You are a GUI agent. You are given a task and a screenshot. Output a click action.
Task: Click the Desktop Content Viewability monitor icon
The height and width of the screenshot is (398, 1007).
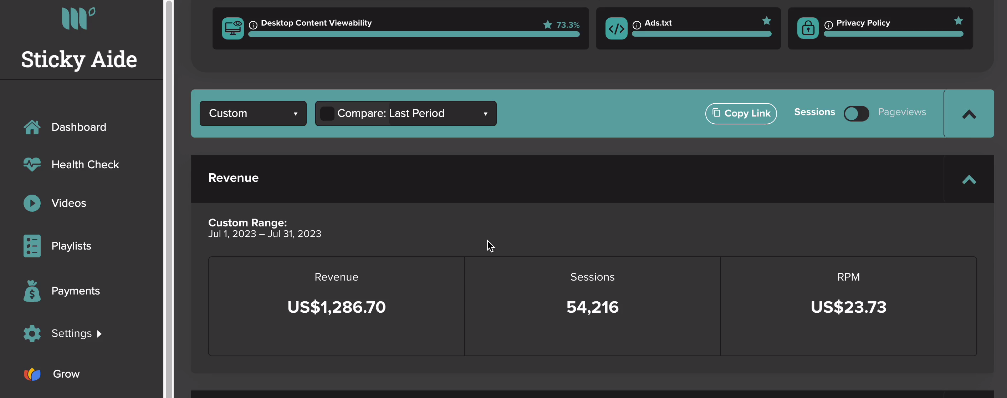pyautogui.click(x=233, y=28)
